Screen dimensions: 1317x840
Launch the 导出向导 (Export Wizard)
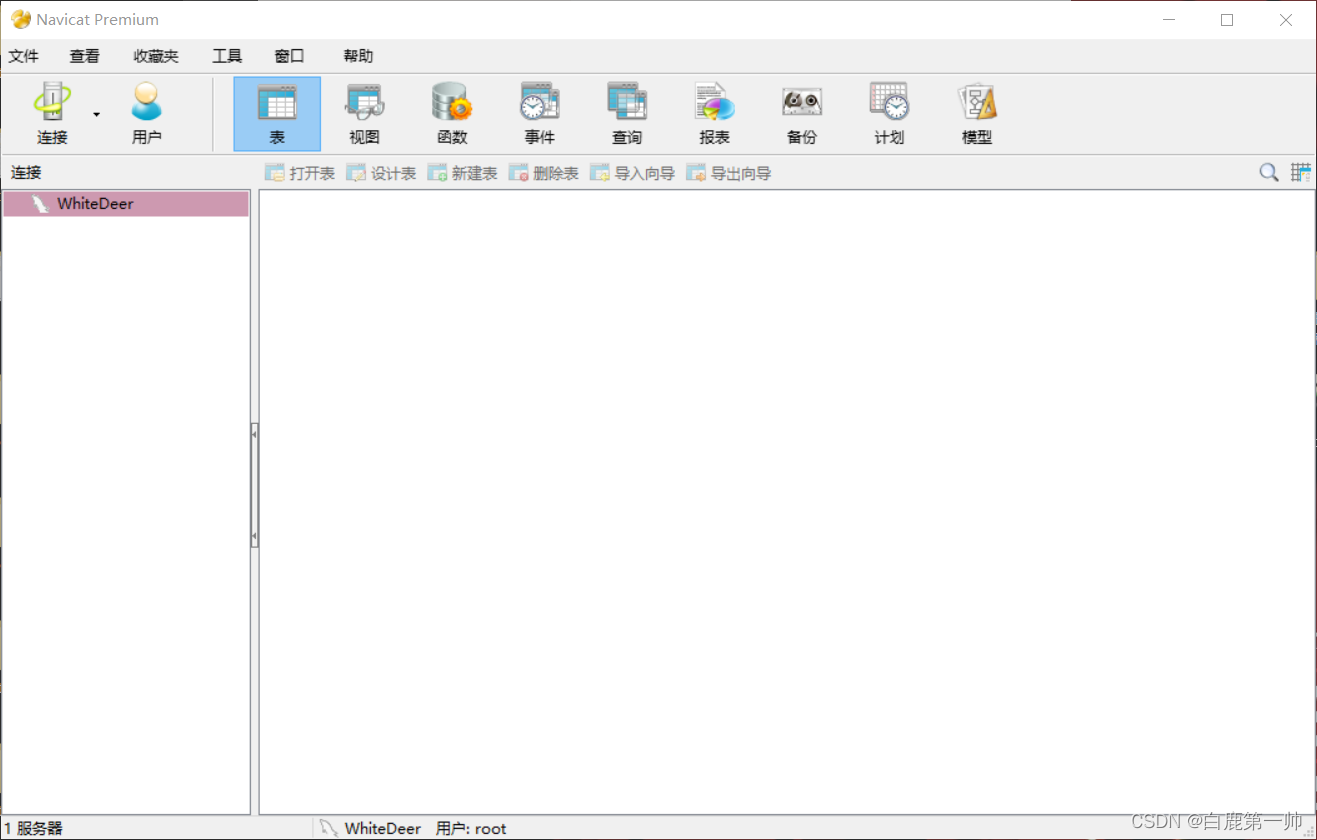tap(728, 173)
